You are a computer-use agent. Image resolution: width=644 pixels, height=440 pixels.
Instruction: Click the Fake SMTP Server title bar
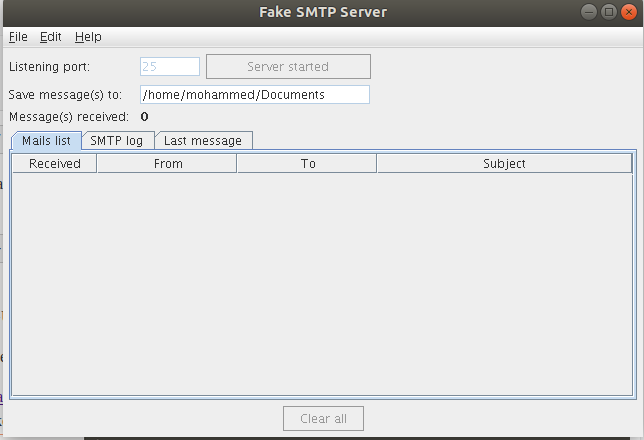pos(320,12)
